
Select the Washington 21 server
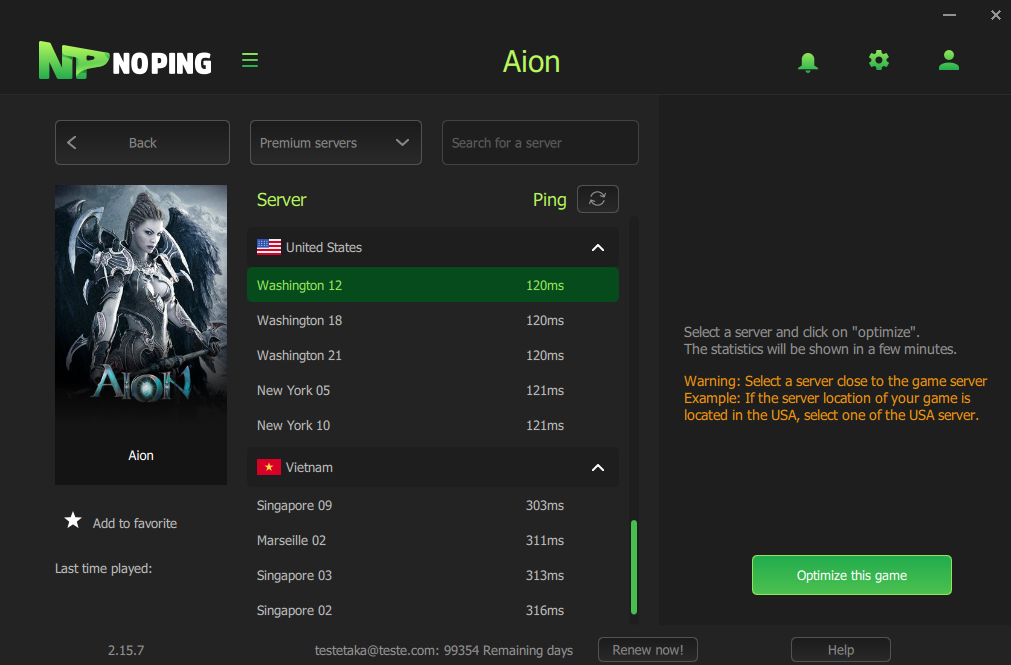[433, 355]
